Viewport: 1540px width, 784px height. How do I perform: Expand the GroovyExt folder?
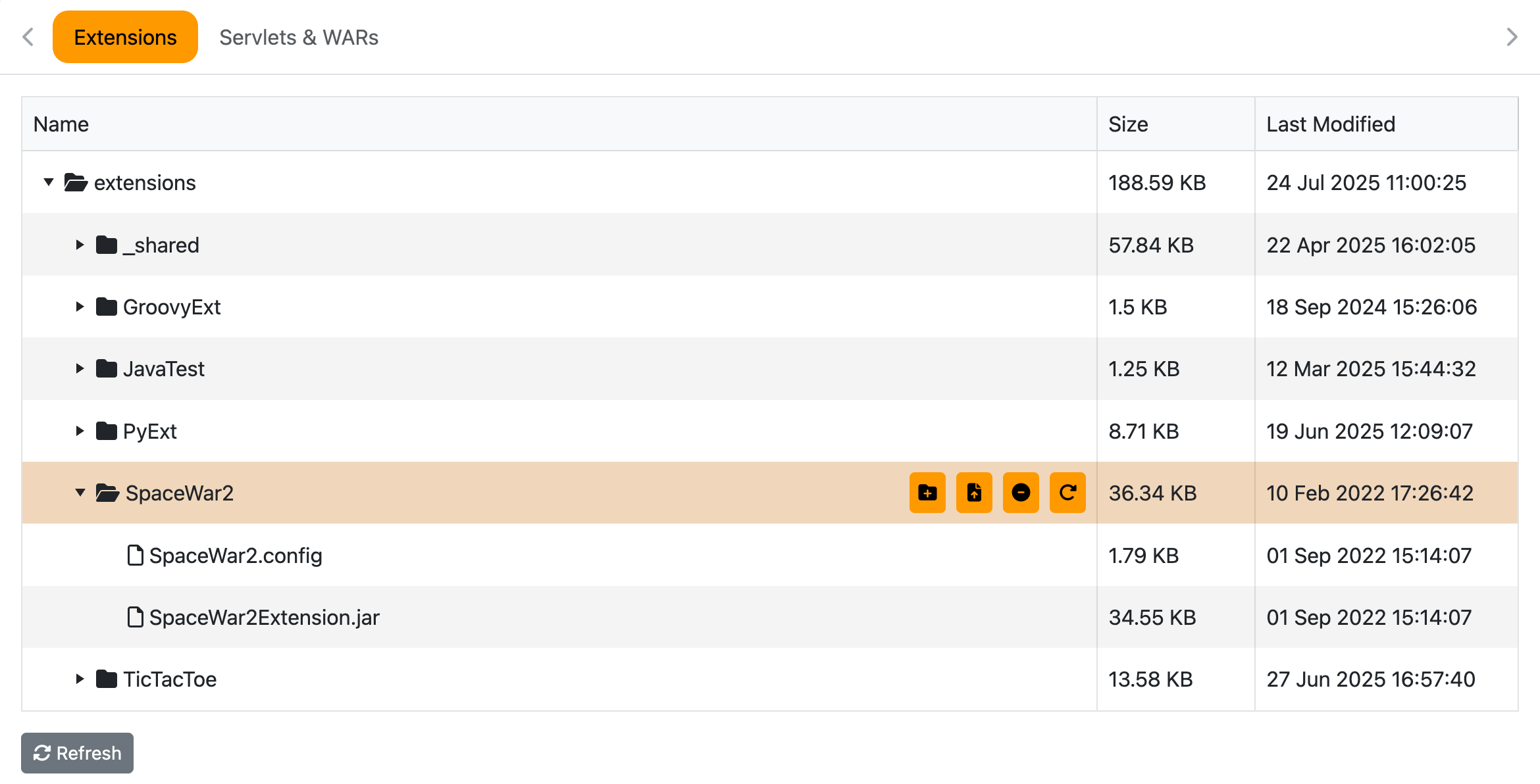pyautogui.click(x=80, y=306)
